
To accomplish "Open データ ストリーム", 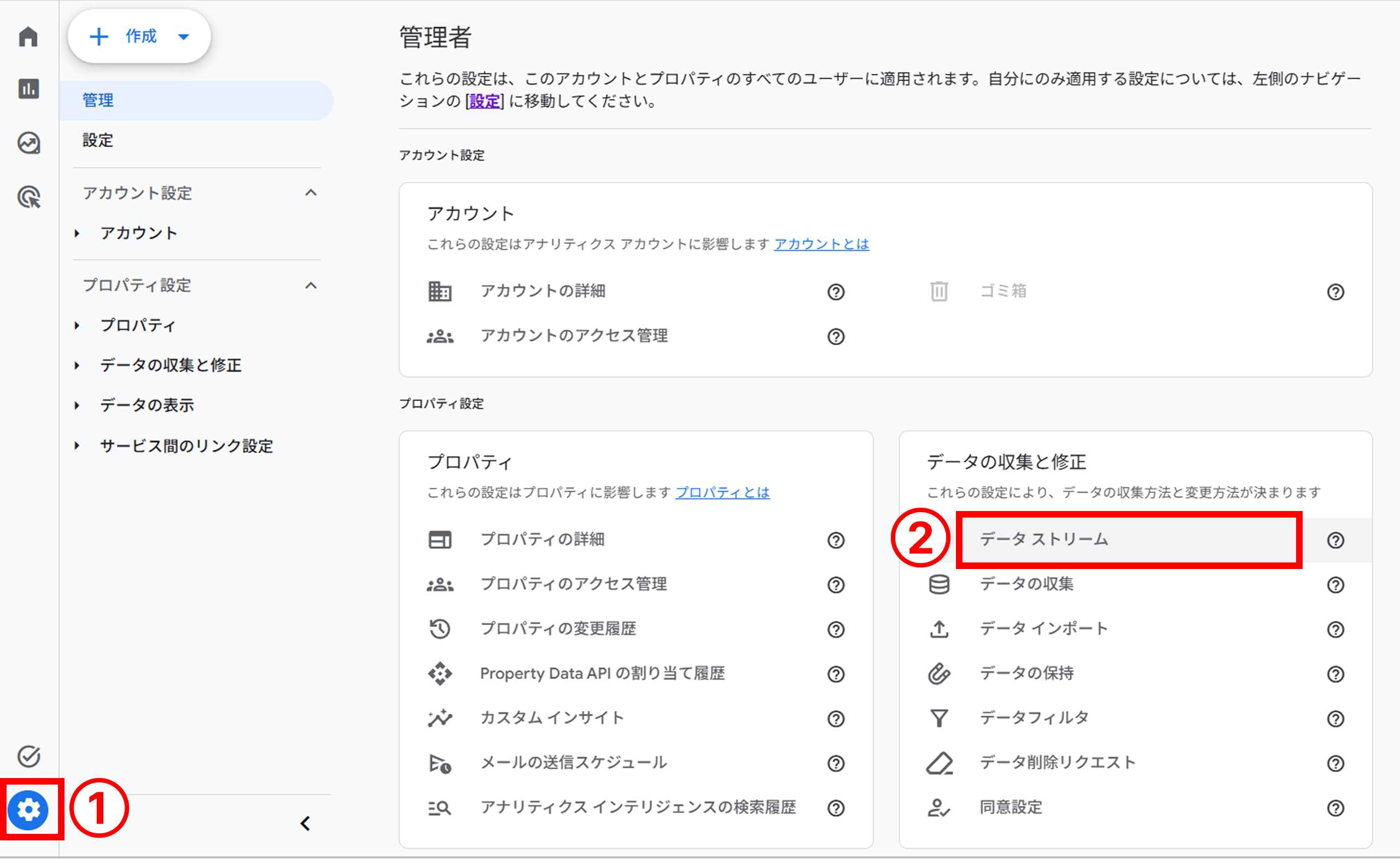I will coord(1044,539).
